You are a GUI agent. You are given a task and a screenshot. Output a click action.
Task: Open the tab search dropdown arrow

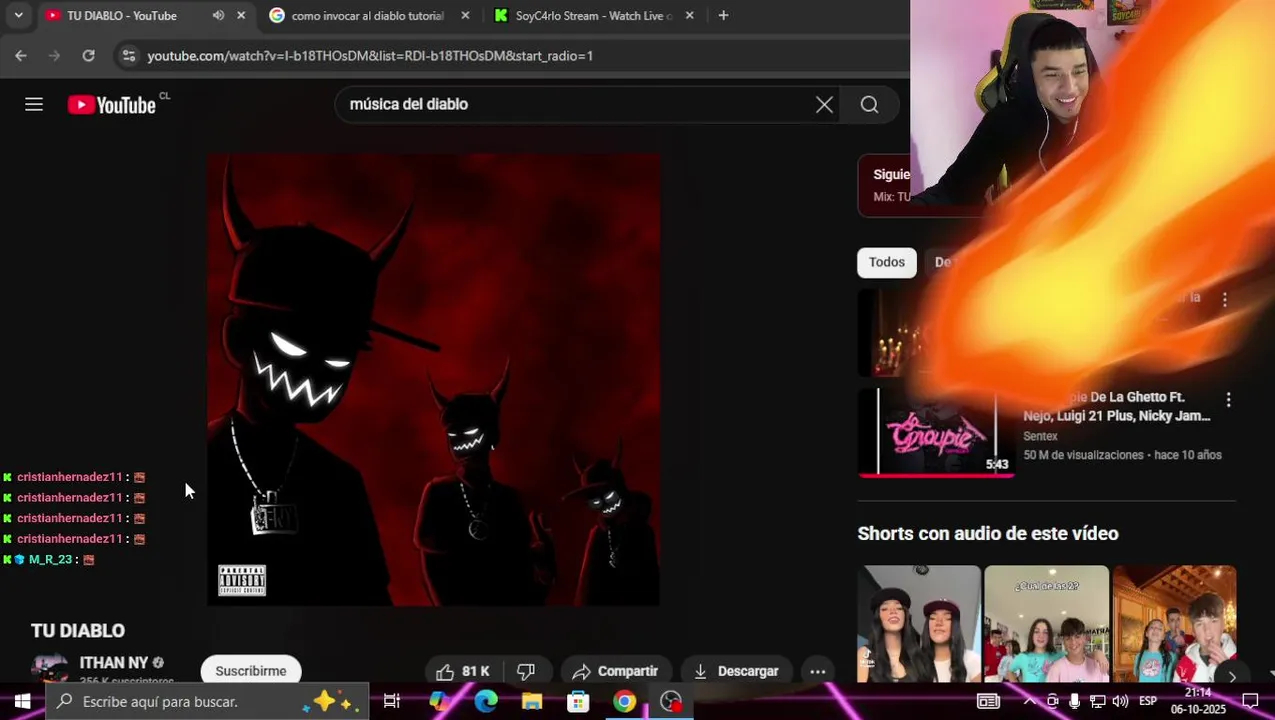pyautogui.click(x=18, y=15)
